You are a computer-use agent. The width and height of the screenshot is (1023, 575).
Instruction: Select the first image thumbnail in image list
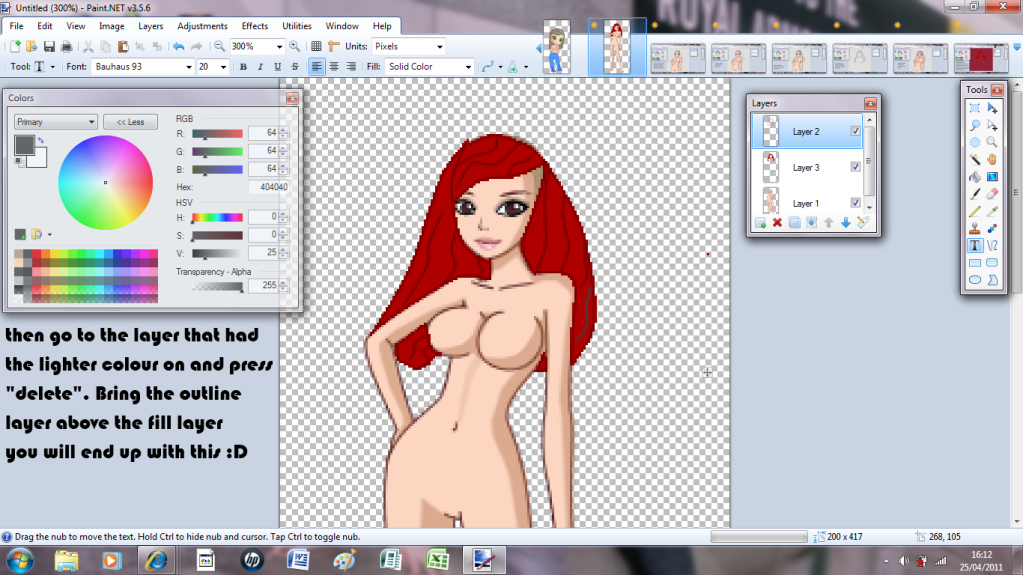click(557, 47)
